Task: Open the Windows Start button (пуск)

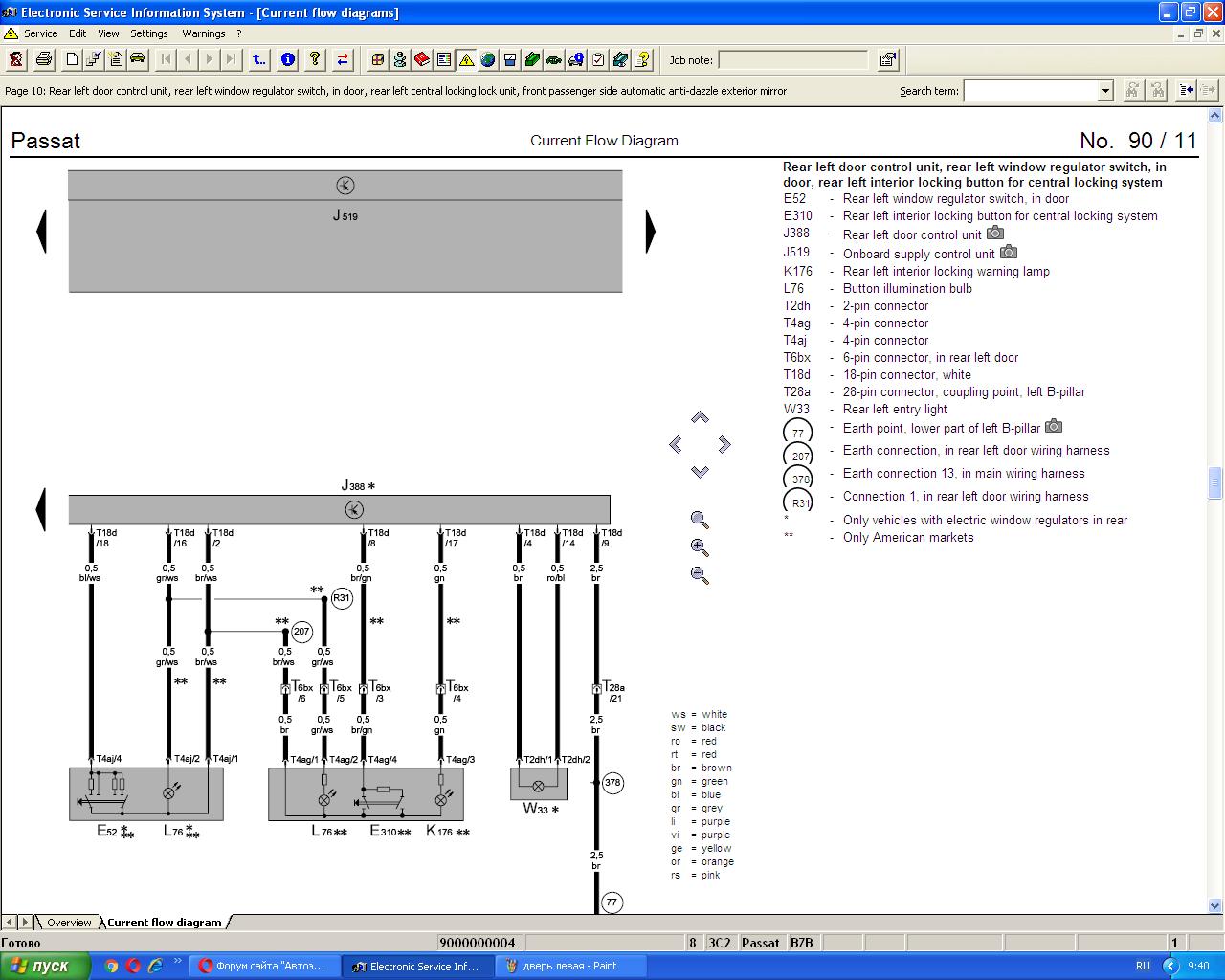Action: [45, 966]
